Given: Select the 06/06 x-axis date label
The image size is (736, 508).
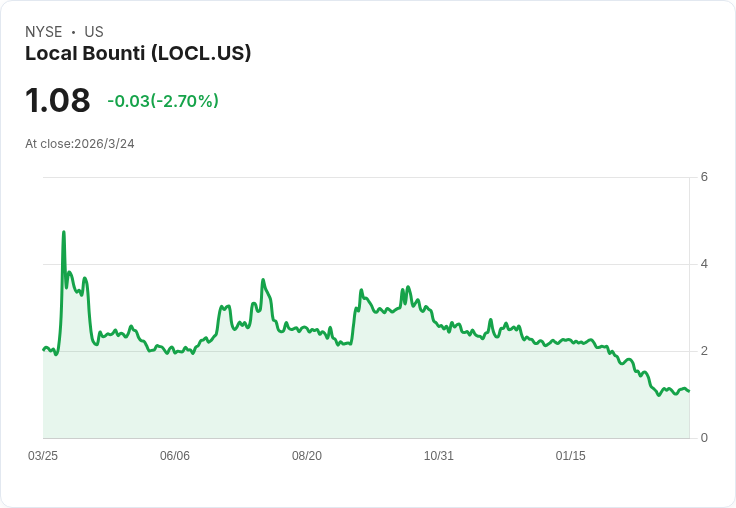Looking at the screenshot, I should tap(175, 456).
